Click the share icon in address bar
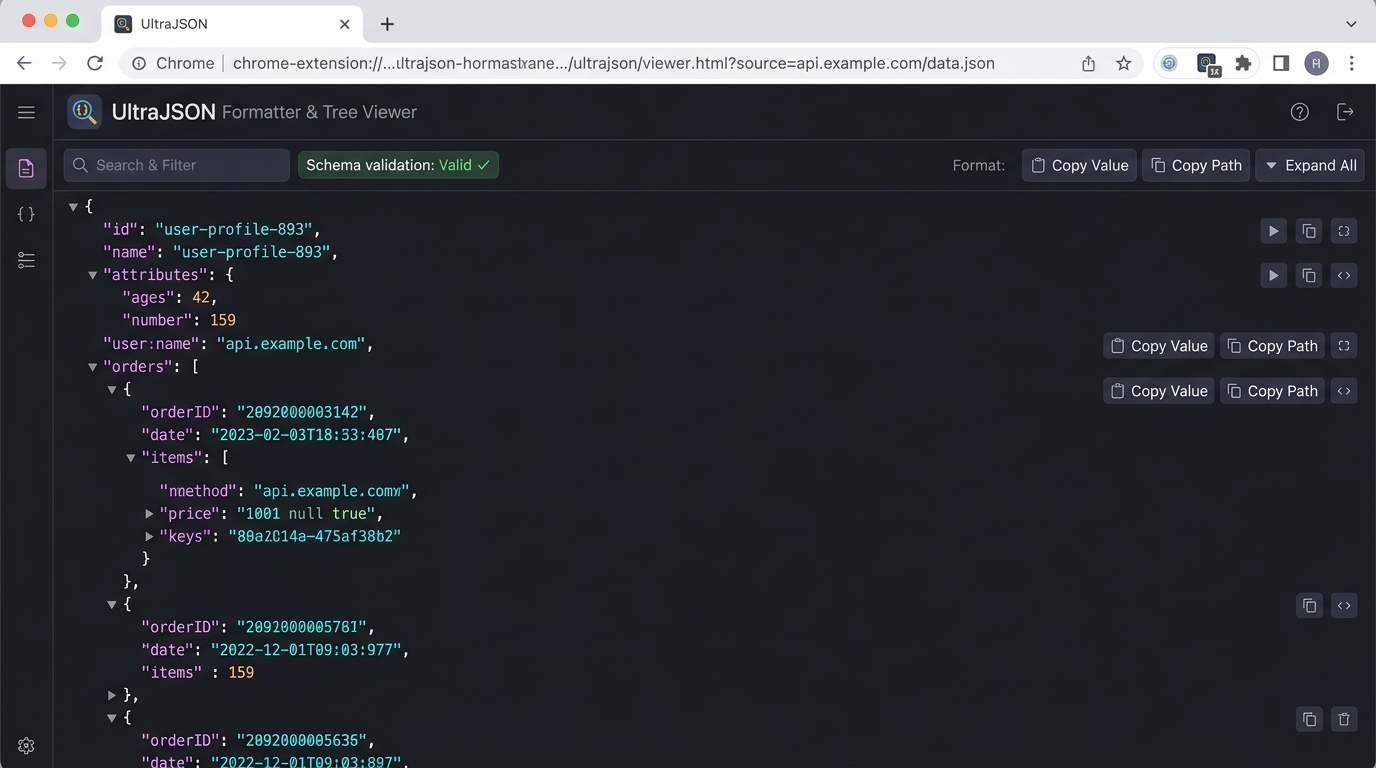The image size is (1376, 768). pyautogui.click(x=1088, y=63)
